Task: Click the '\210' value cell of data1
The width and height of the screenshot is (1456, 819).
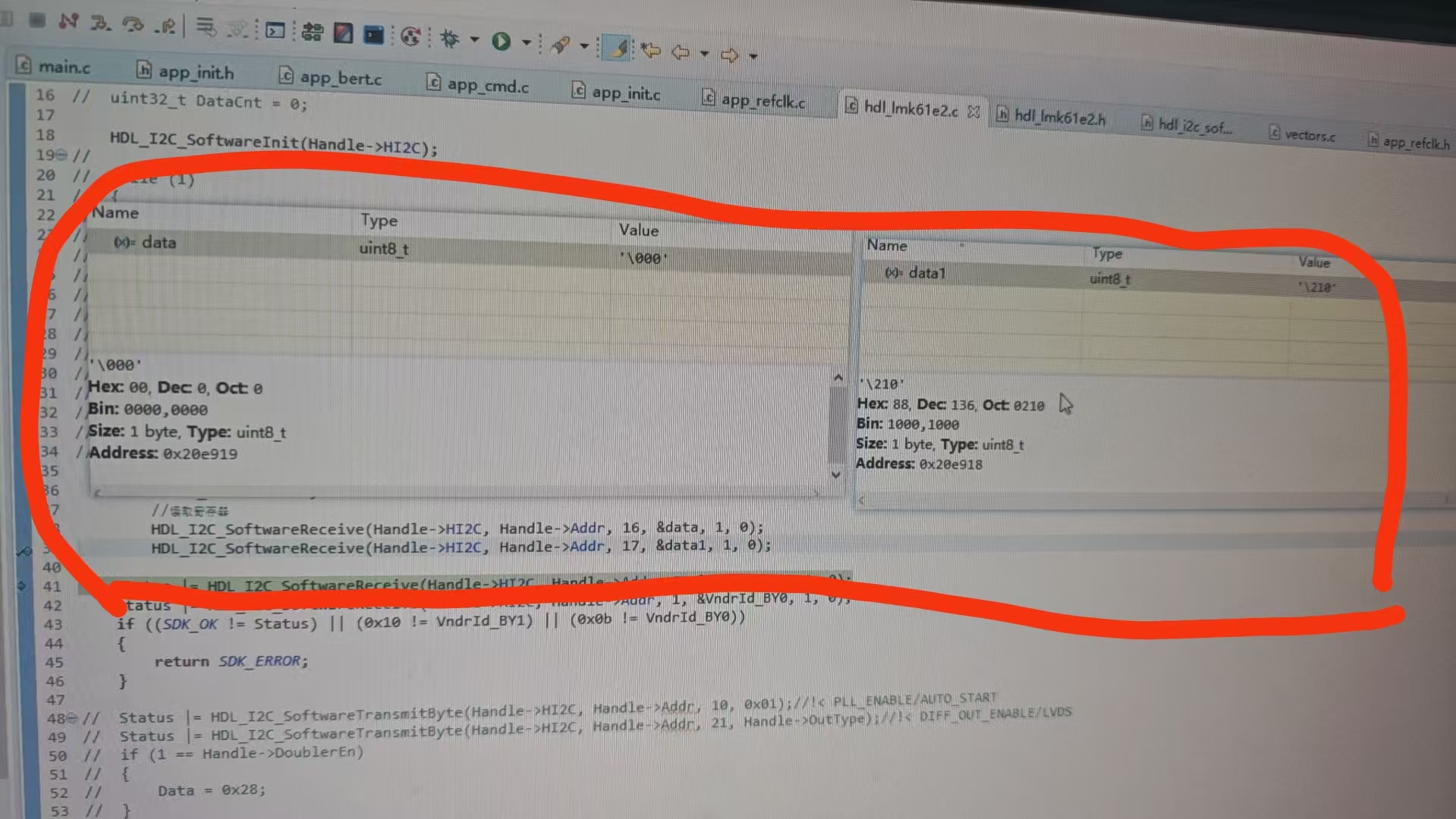Action: 1316,287
